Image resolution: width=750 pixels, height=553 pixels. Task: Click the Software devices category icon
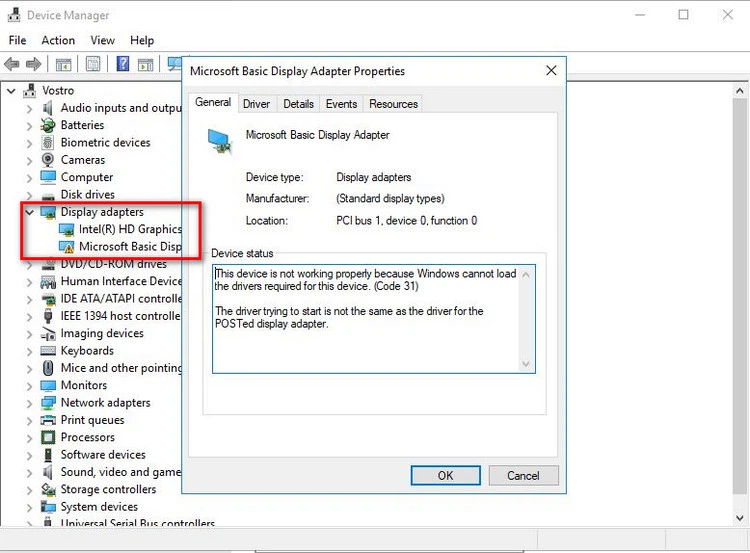tap(48, 455)
